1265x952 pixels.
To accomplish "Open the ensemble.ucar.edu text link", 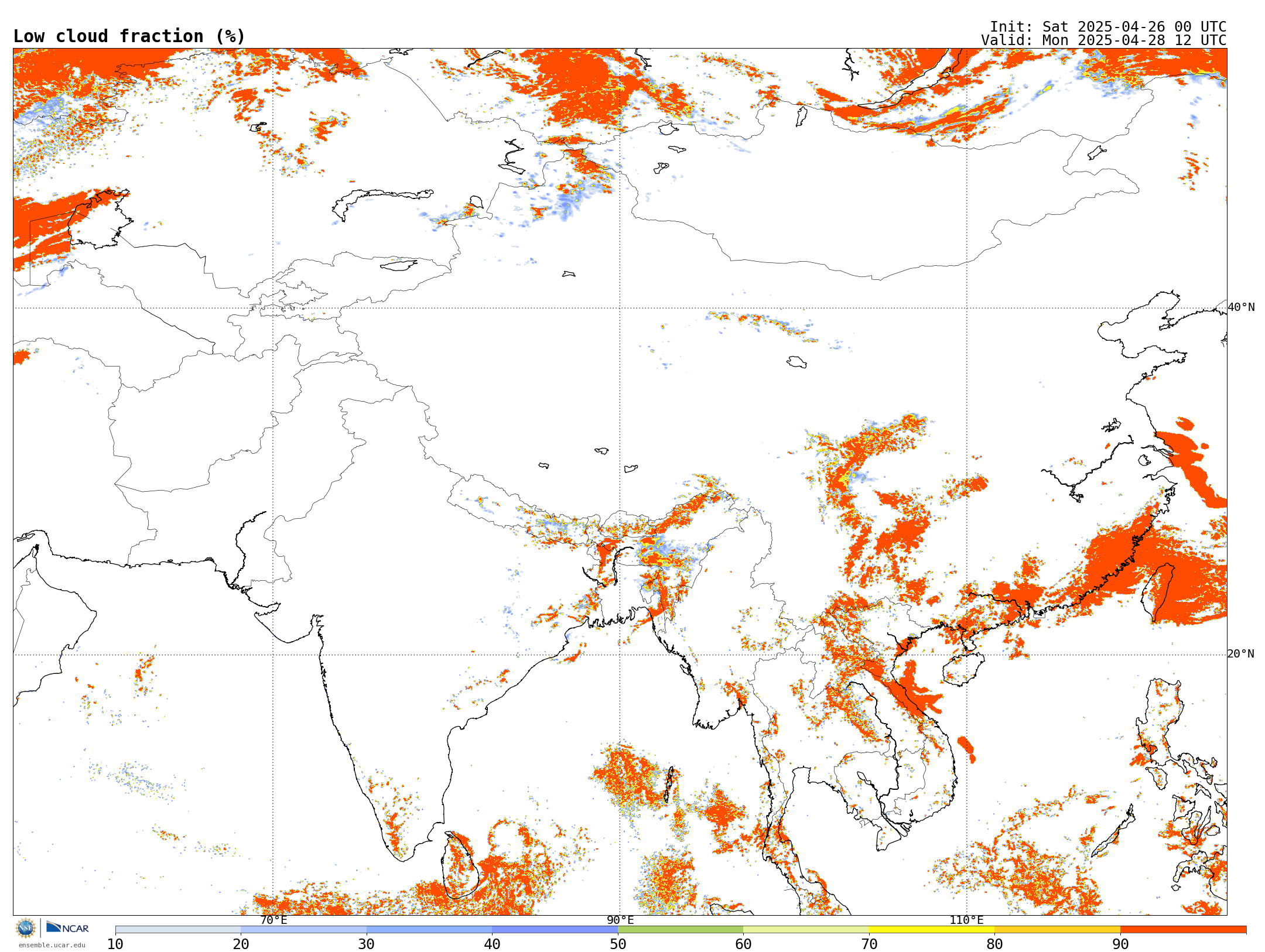I will point(52,945).
